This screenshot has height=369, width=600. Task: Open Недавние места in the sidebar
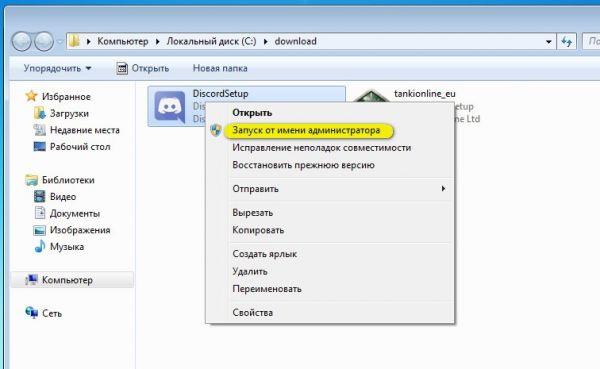click(85, 130)
